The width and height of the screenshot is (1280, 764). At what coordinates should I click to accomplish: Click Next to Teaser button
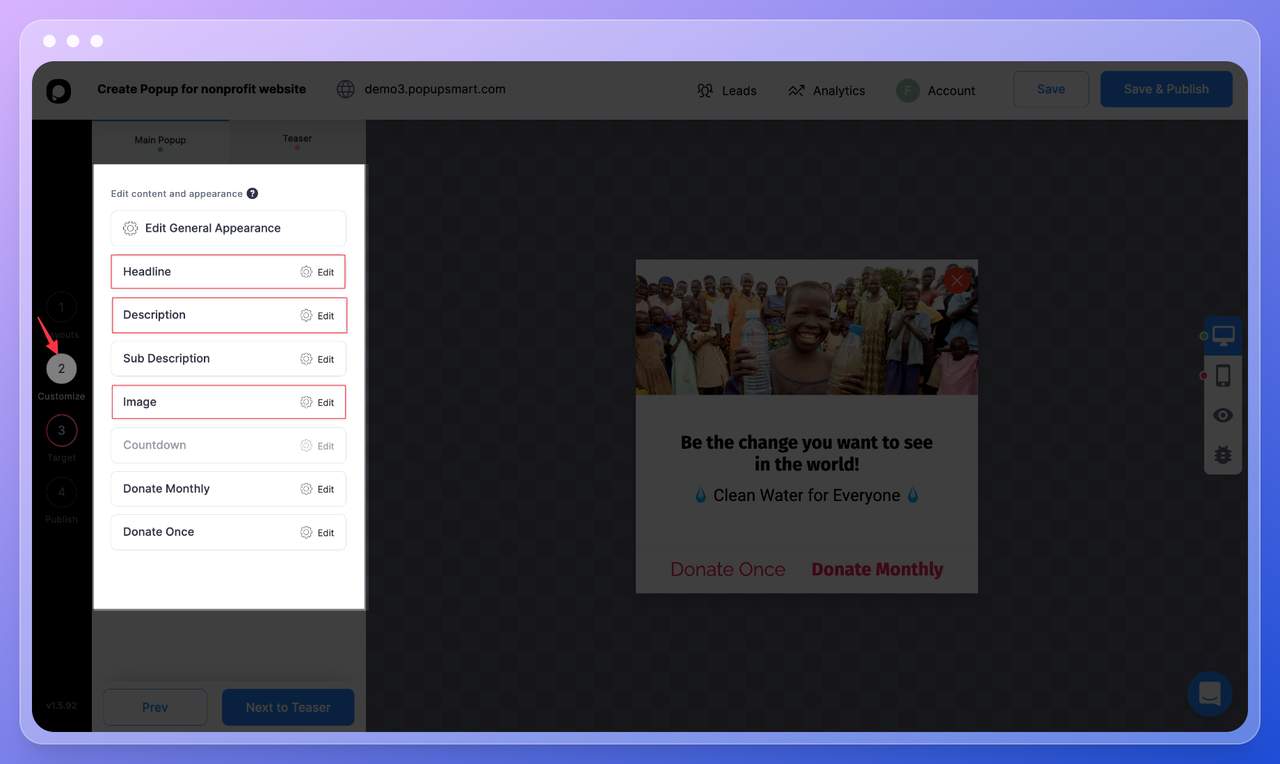(288, 707)
